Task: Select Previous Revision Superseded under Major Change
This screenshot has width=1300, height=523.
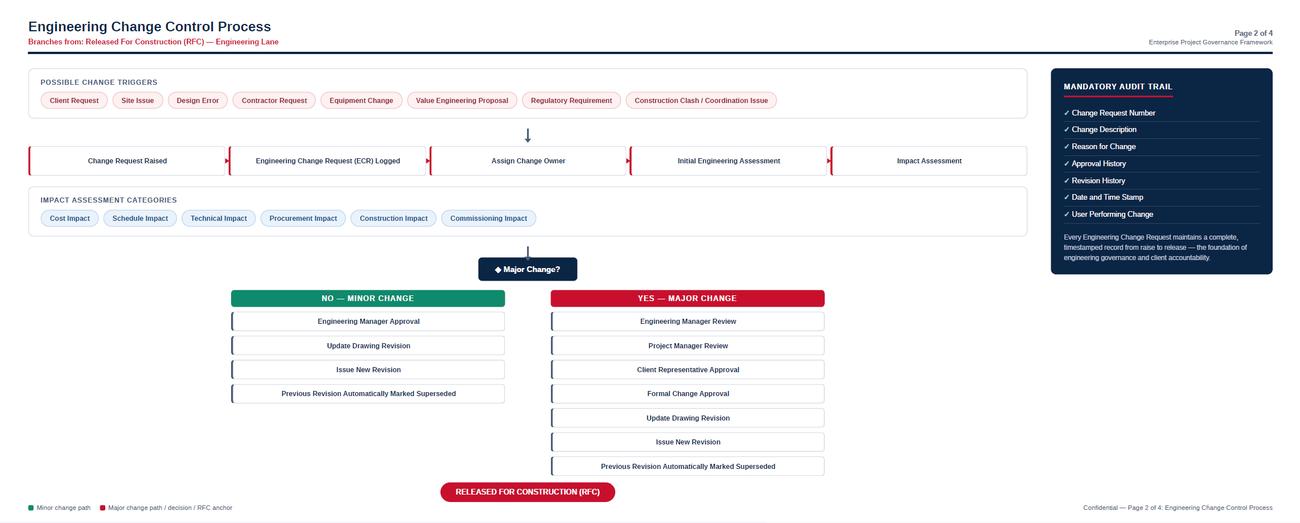Action: pyautogui.click(x=688, y=466)
